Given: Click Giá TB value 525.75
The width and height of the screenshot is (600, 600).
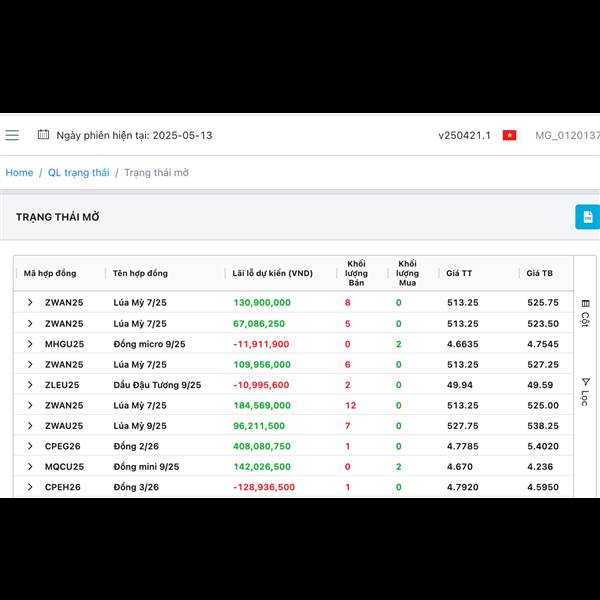Looking at the screenshot, I should (543, 302).
